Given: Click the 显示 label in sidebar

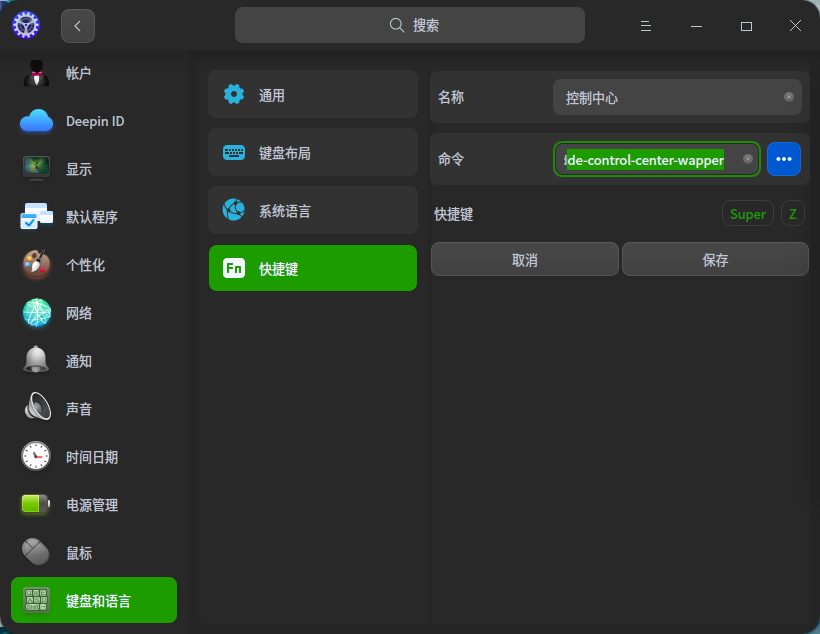Looking at the screenshot, I should tap(78, 169).
